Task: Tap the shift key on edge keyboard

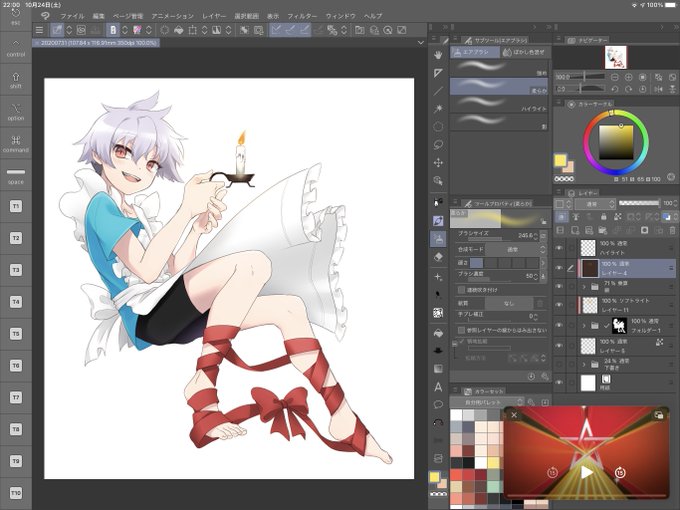Action: coord(16,81)
